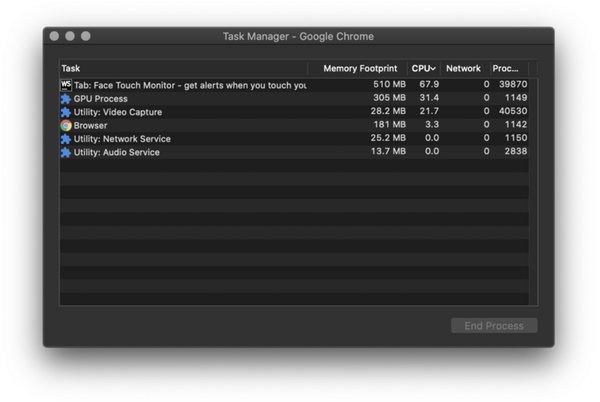Click process ID 1142
The width and height of the screenshot is (600, 402).
pos(516,124)
